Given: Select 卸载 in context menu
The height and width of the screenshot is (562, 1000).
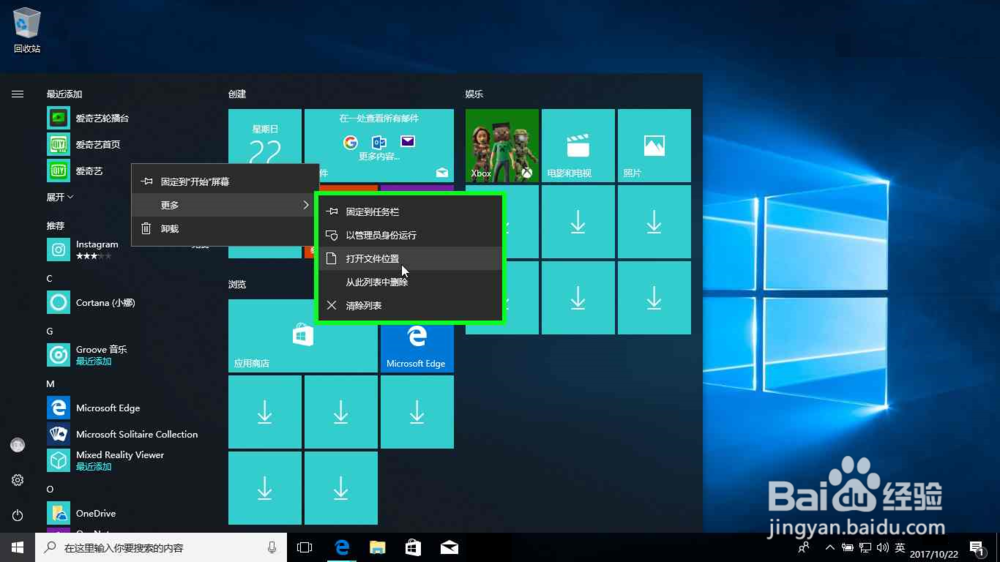Looking at the screenshot, I should [x=224, y=228].
